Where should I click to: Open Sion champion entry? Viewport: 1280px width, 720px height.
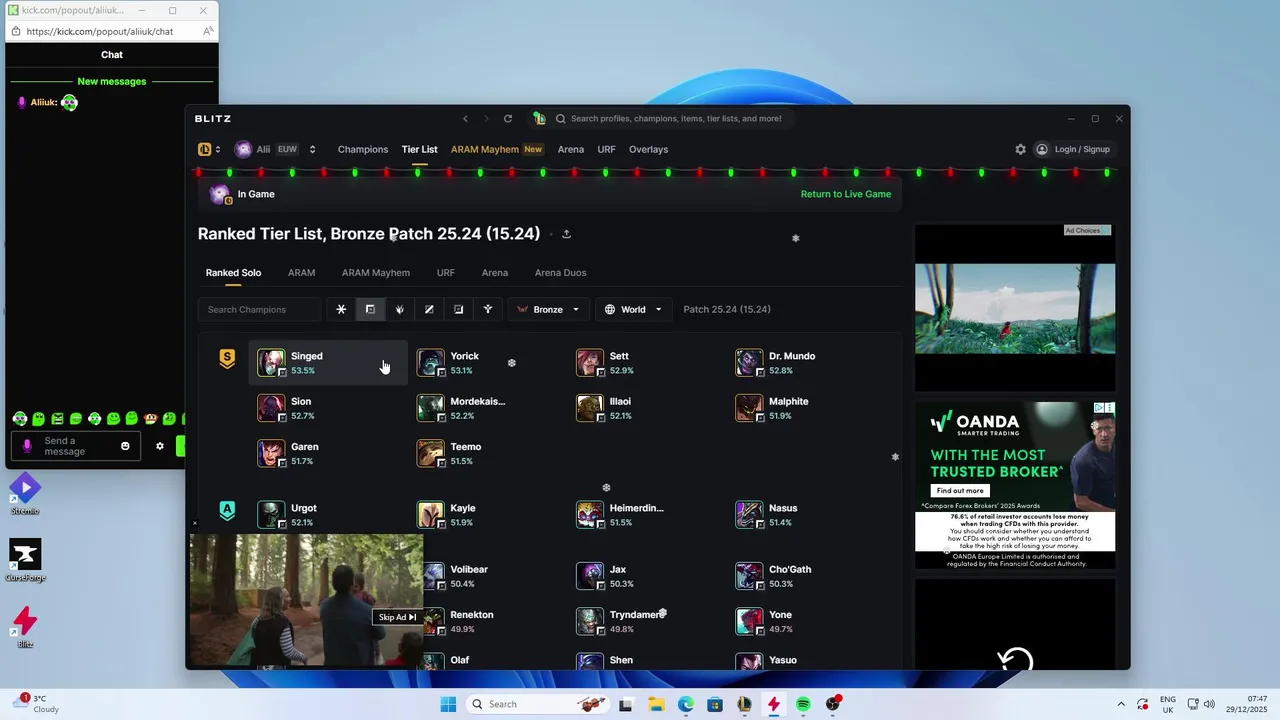point(328,408)
